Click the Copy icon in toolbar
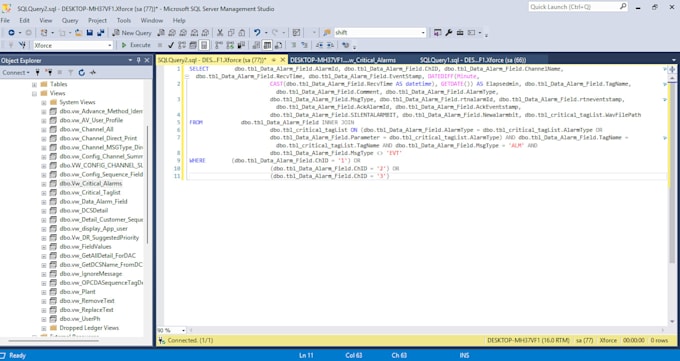Image resolution: width=680 pixels, height=361 pixels. point(231,33)
